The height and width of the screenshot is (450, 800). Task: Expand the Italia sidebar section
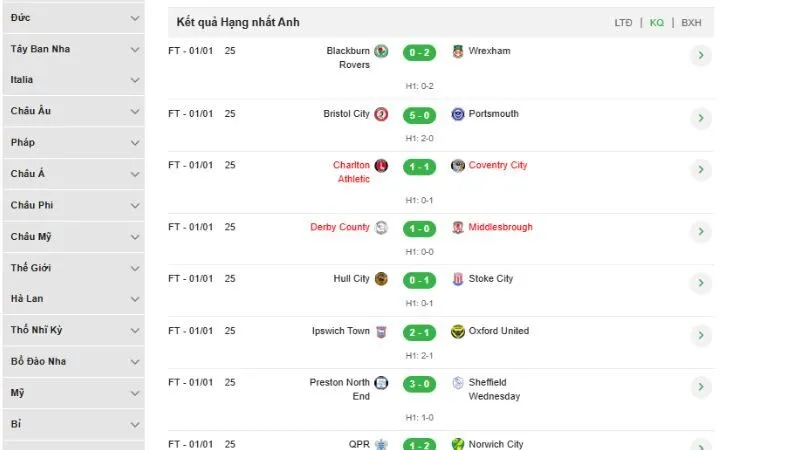coord(135,80)
